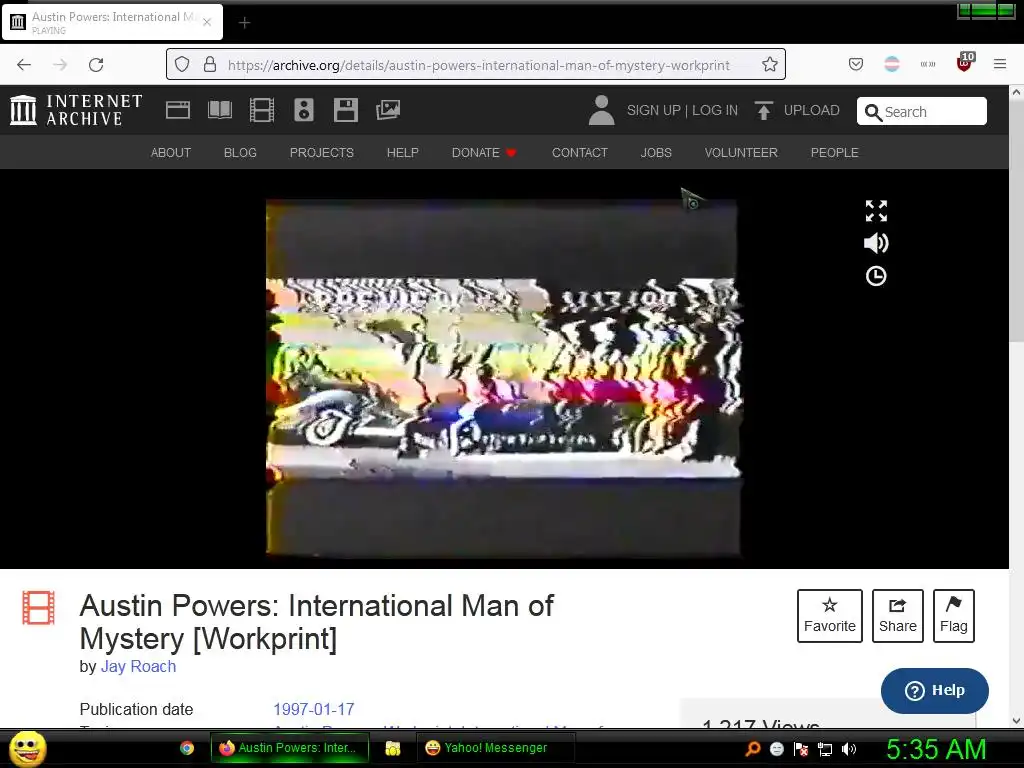Click the red movie item-type icon
Viewport: 1024px width, 768px height.
tap(39, 607)
